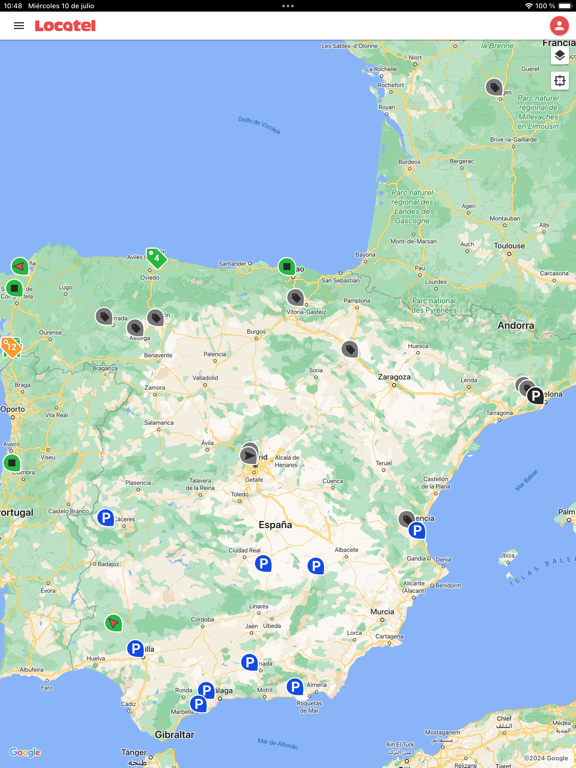The width and height of the screenshot is (576, 768).
Task: Click the Andorra label on map
Action: point(516,325)
